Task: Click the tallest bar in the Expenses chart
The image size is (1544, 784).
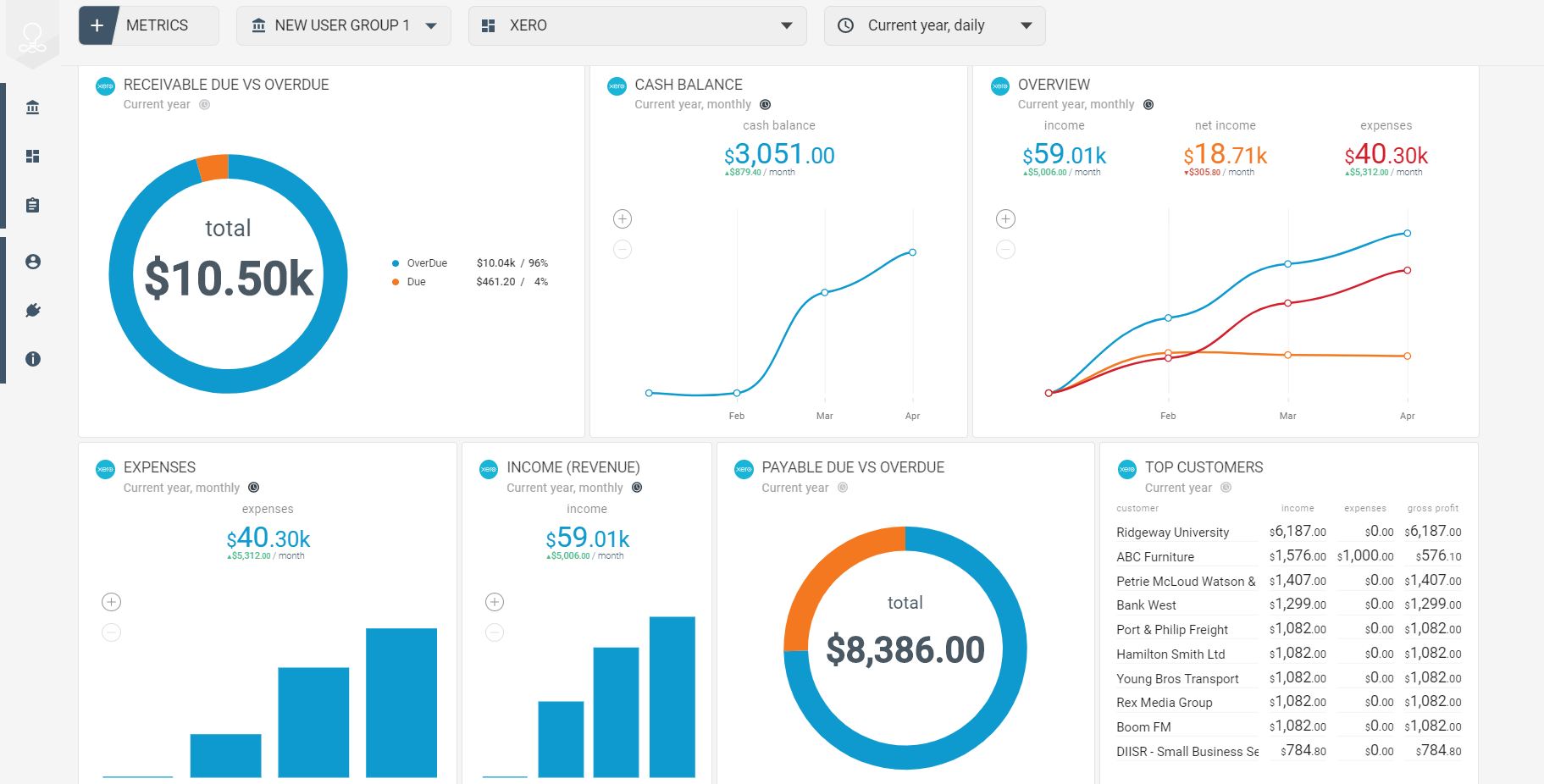Action: tap(401, 703)
